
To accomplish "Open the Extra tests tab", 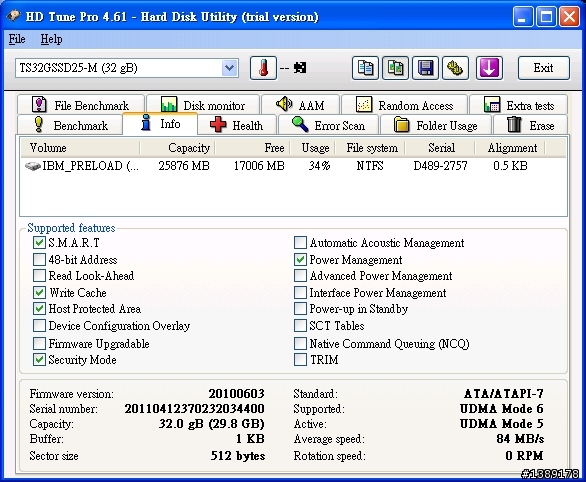I will [518, 105].
